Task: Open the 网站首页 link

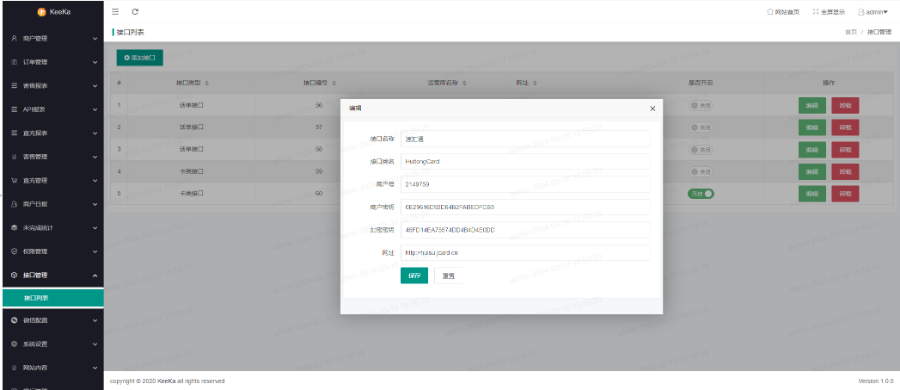Action: click(783, 11)
